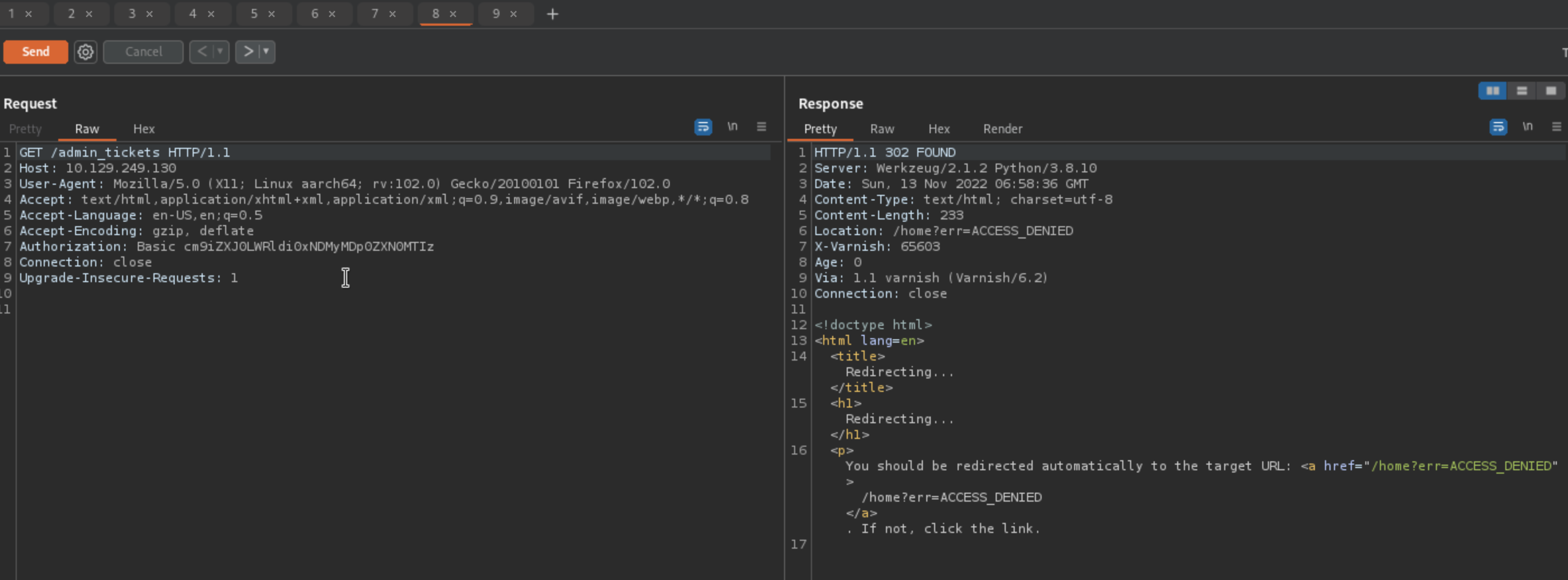Add a new Repeater tab
The image size is (1568, 580).
click(x=552, y=14)
